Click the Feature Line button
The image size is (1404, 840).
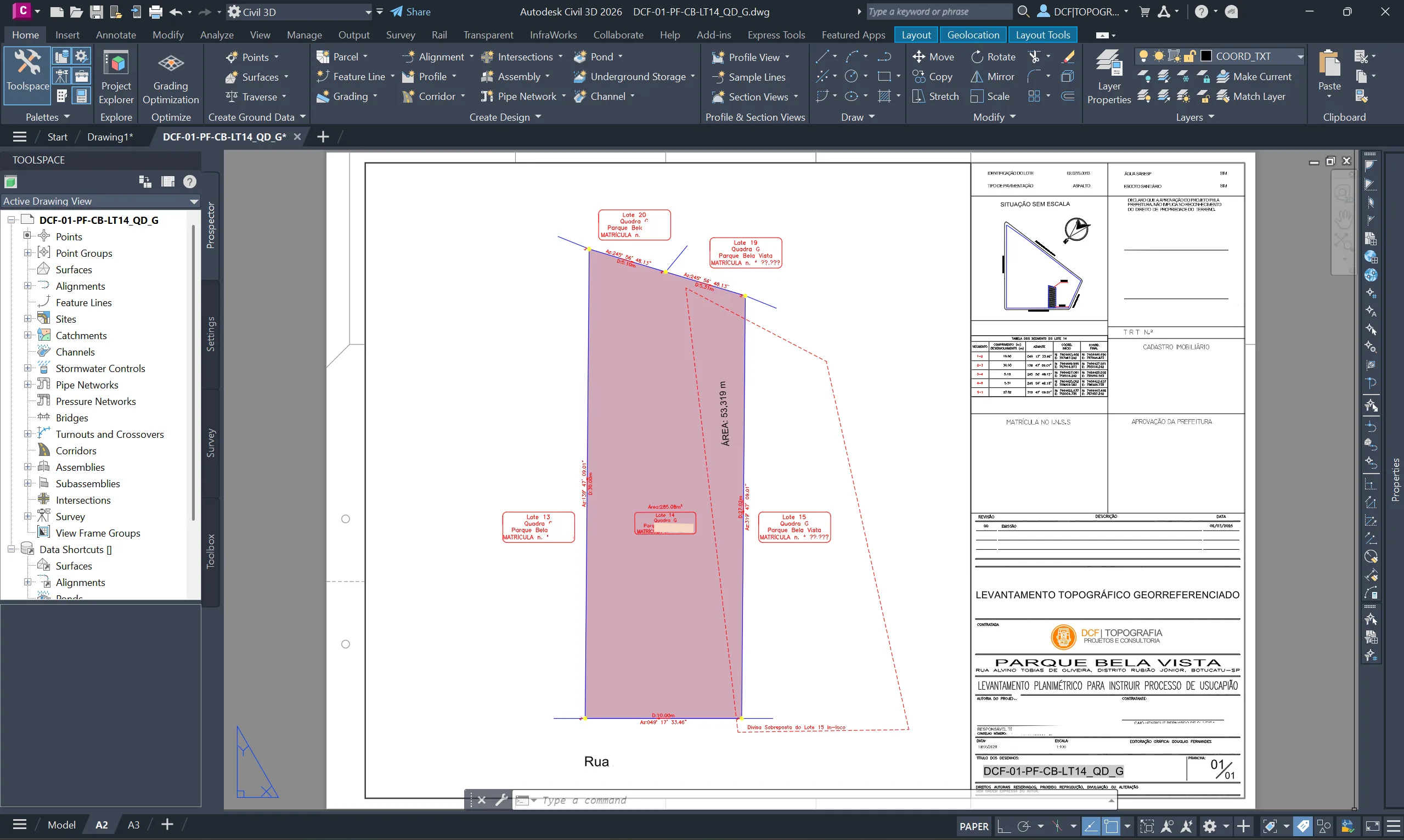(351, 76)
